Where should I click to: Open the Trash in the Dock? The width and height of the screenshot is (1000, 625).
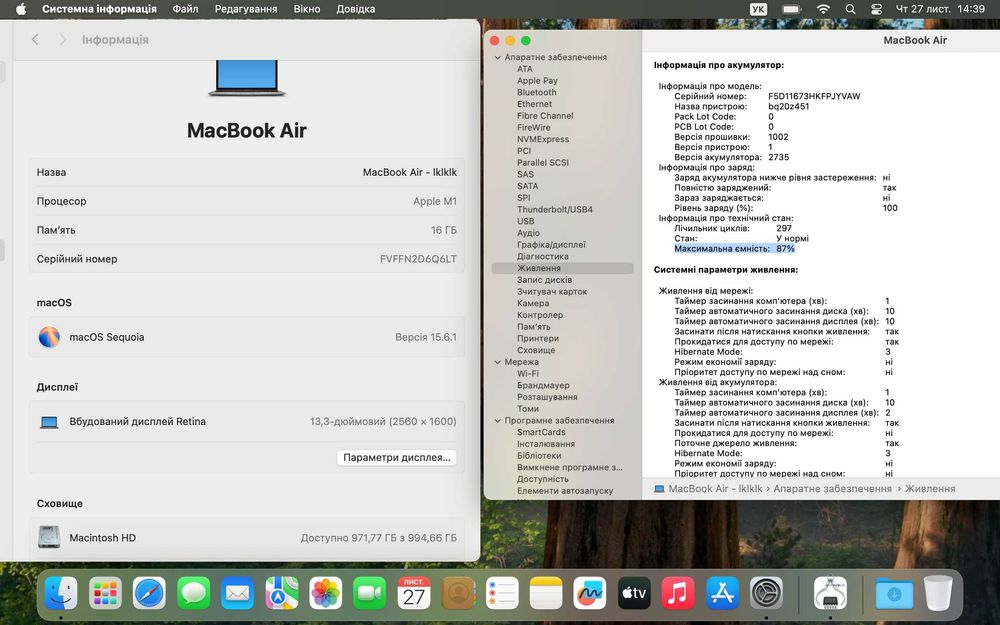click(x=938, y=593)
